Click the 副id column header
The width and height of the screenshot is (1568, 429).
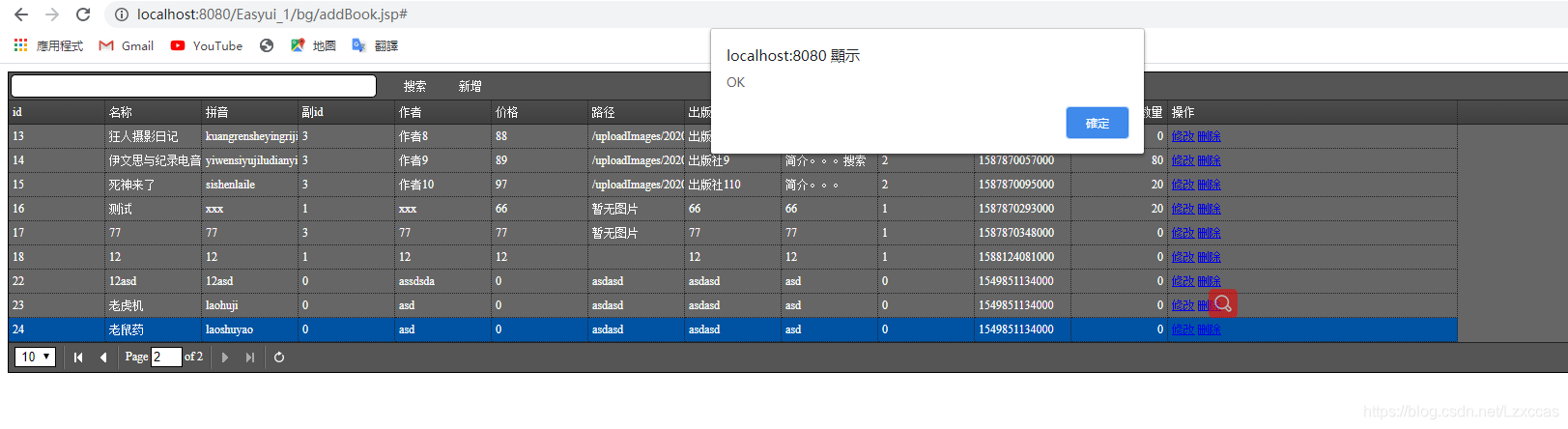coord(347,112)
